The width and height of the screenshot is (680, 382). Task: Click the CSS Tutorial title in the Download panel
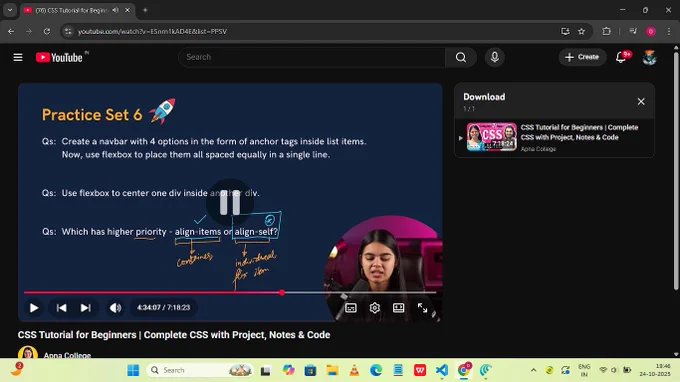[x=579, y=132]
